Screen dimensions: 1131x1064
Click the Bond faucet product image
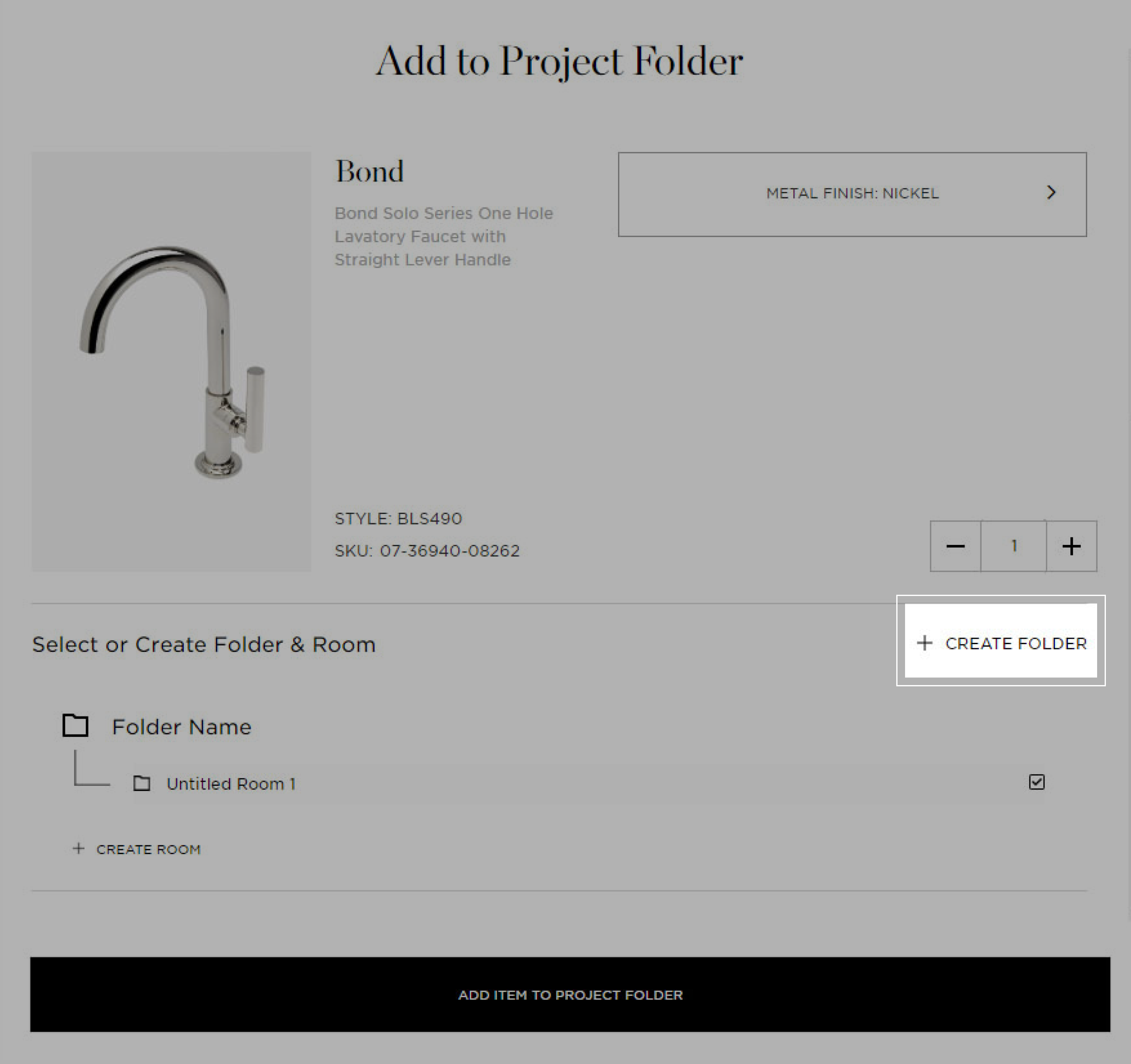(x=171, y=362)
